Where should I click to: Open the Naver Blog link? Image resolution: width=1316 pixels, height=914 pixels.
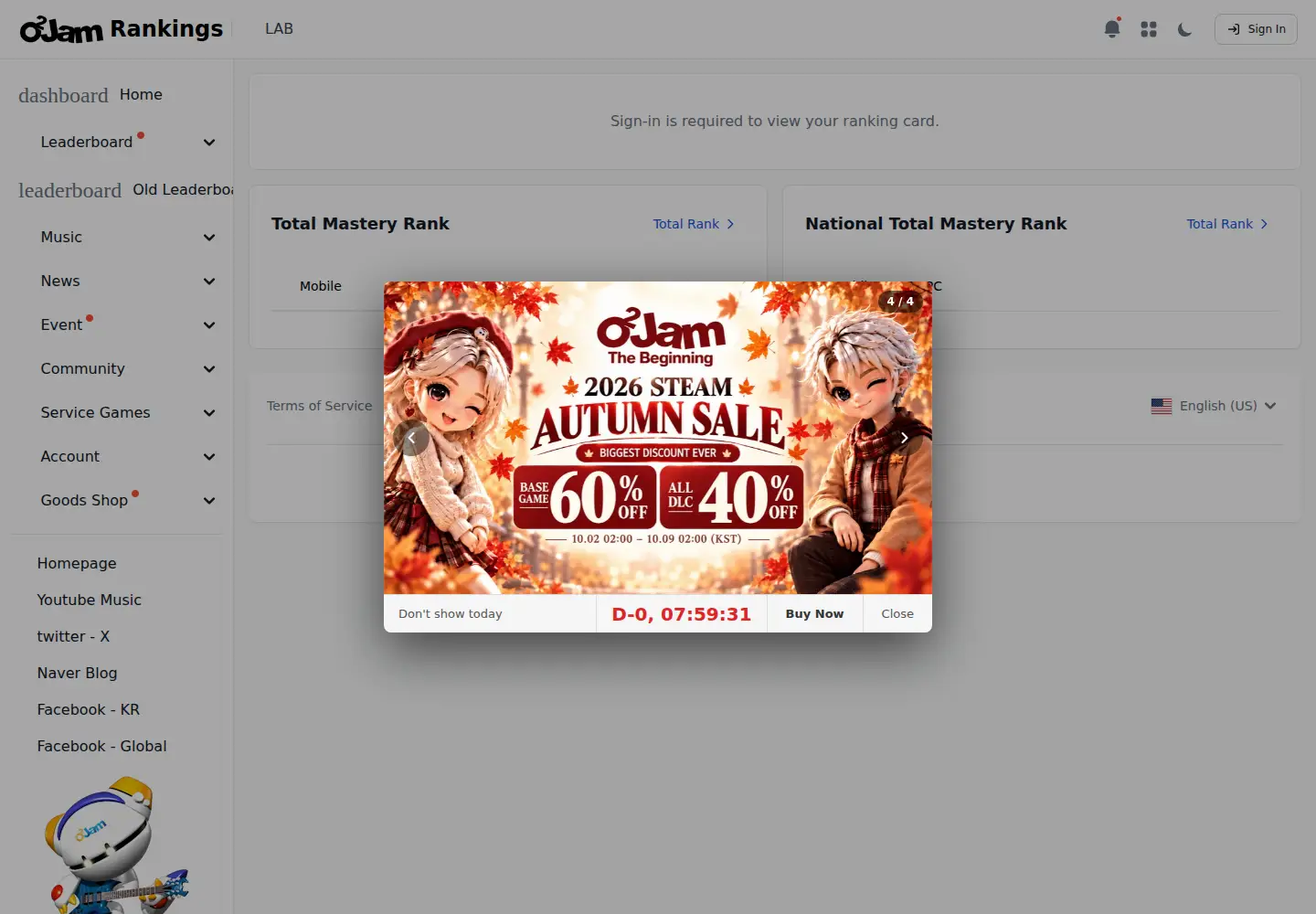point(77,673)
